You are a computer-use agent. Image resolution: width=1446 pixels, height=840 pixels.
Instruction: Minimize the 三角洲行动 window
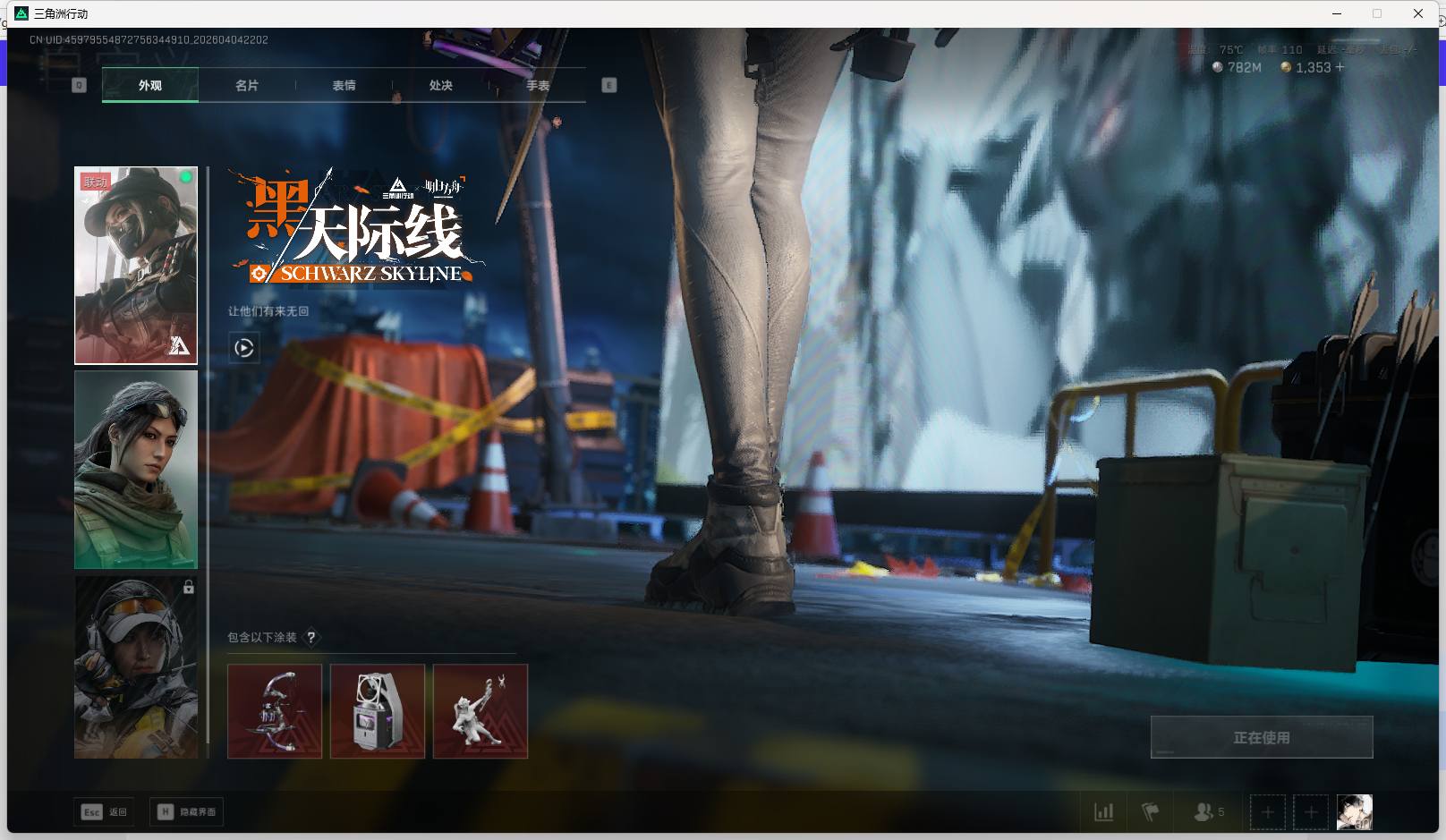click(1338, 13)
